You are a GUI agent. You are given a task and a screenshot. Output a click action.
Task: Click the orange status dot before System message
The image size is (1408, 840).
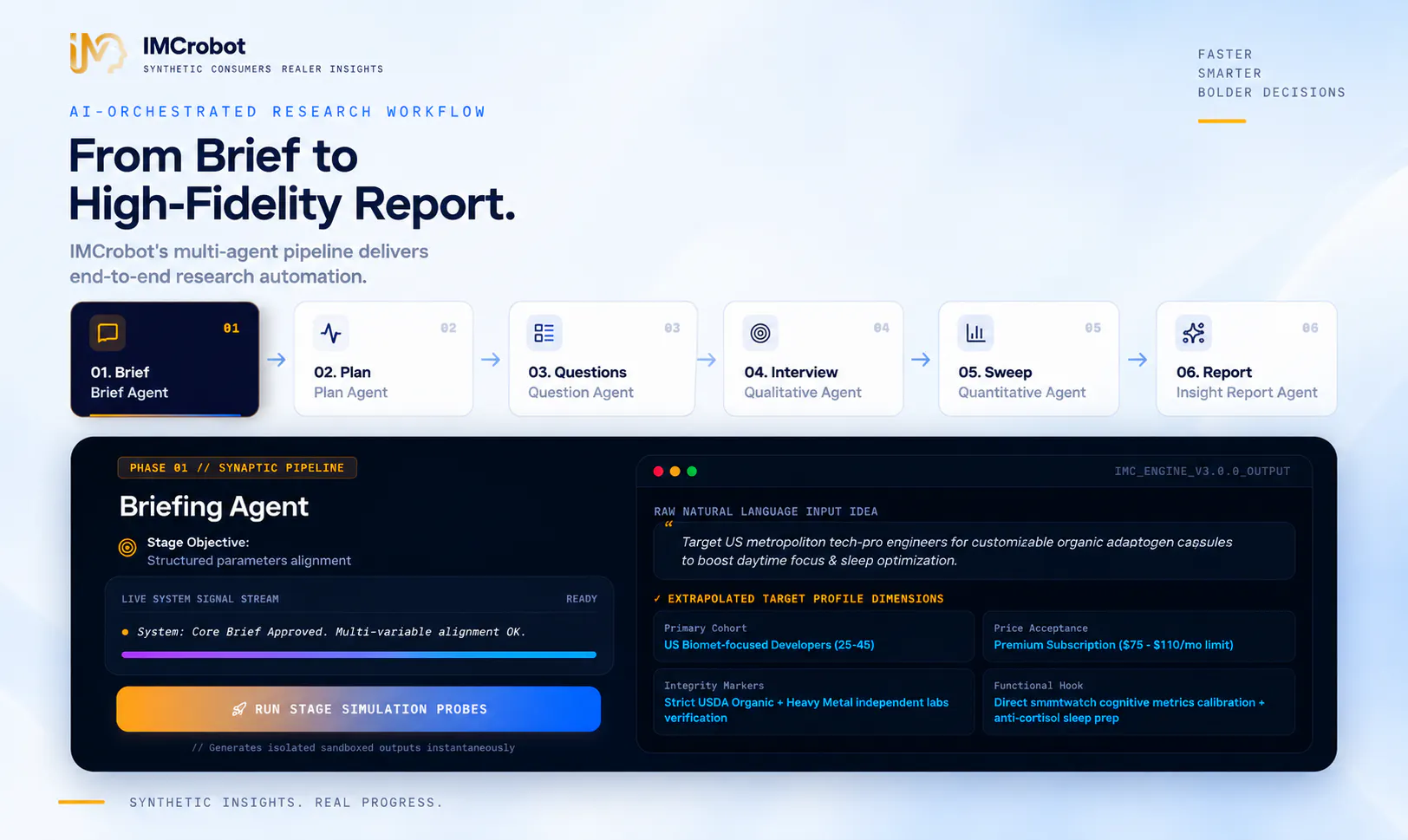coord(126,632)
